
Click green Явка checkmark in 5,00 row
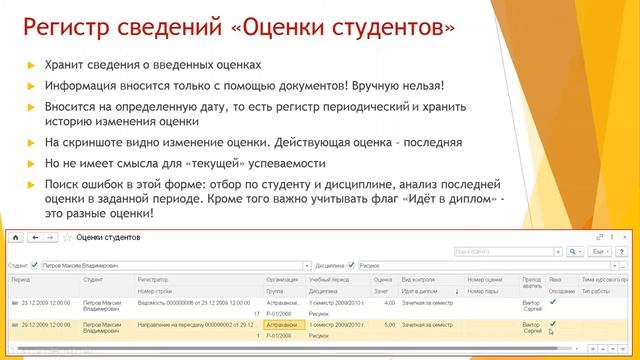point(553,324)
